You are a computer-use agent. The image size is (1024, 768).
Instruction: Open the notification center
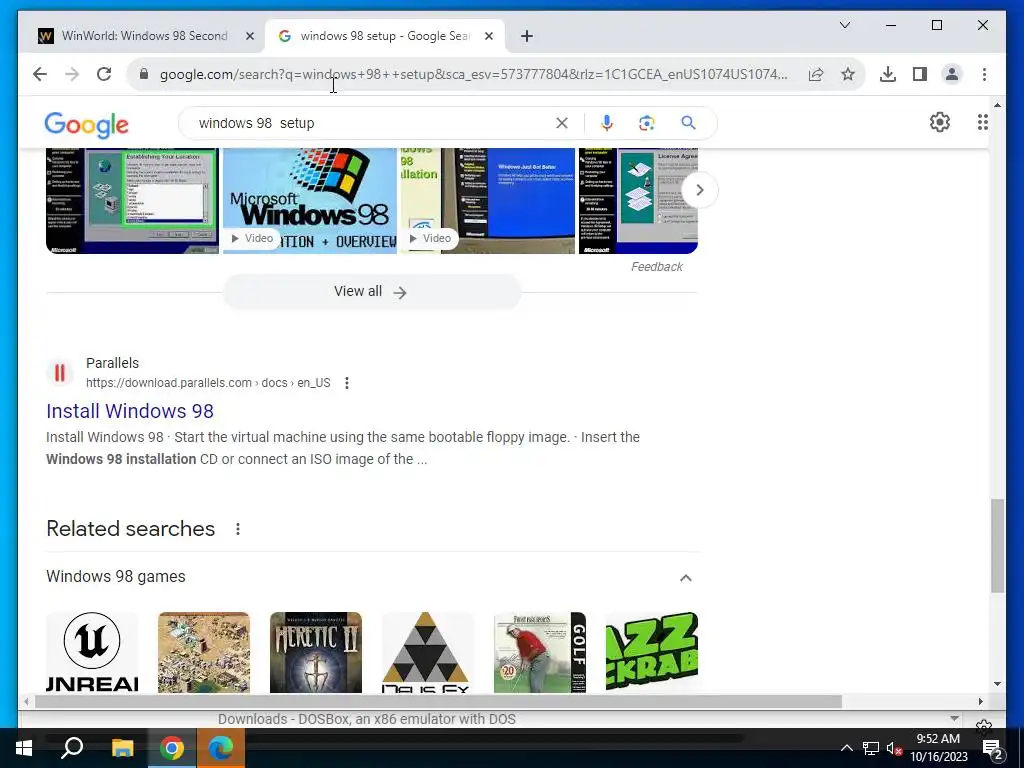993,748
